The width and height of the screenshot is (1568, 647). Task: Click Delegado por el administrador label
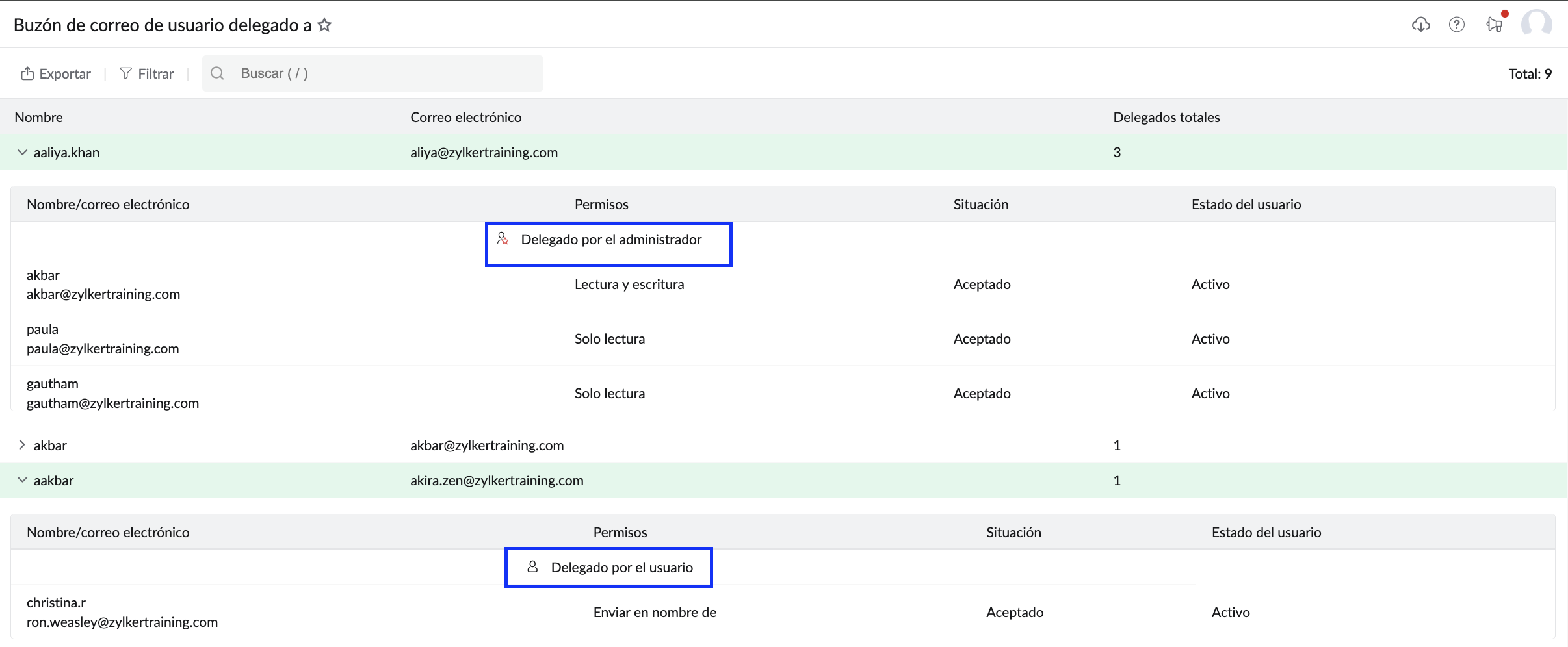click(611, 240)
